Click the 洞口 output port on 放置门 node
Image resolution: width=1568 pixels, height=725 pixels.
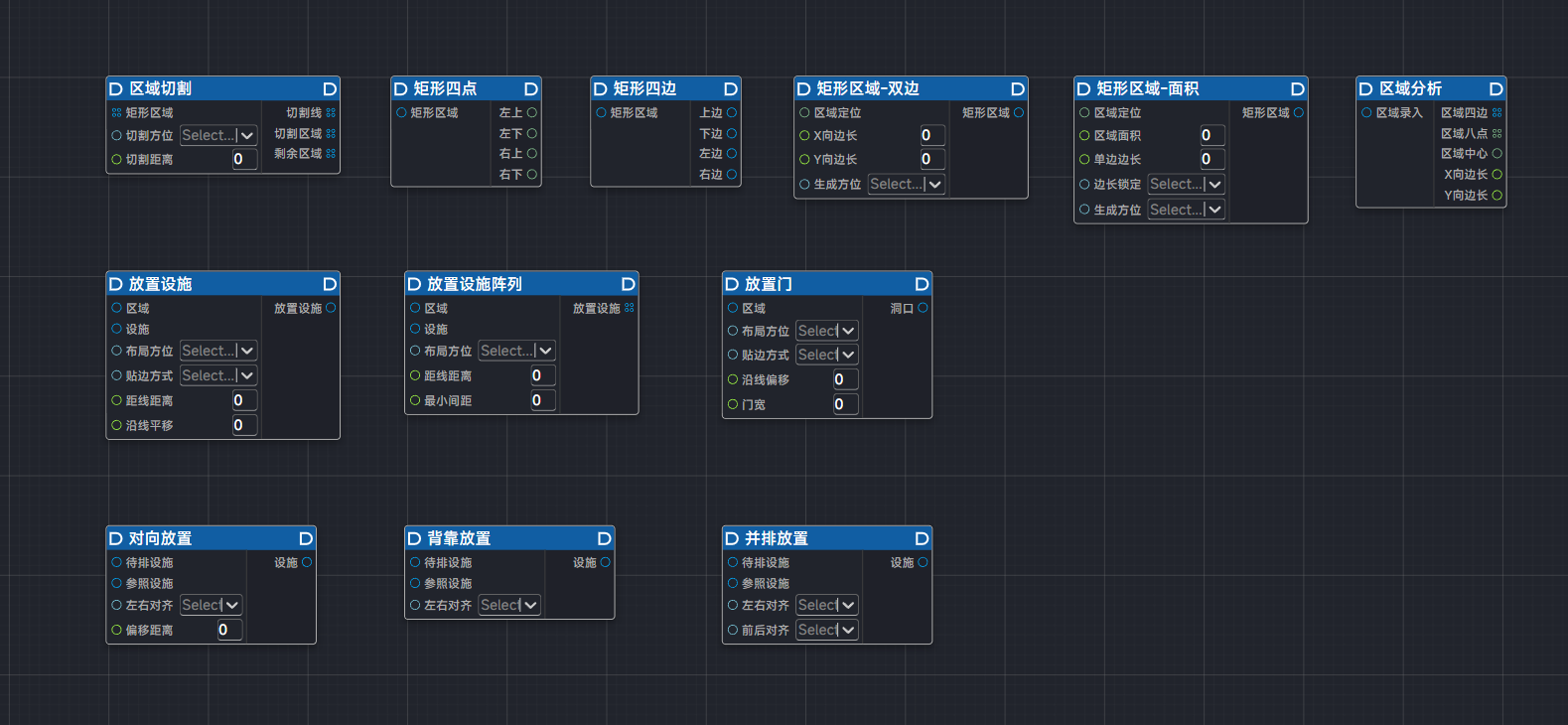pos(923,309)
